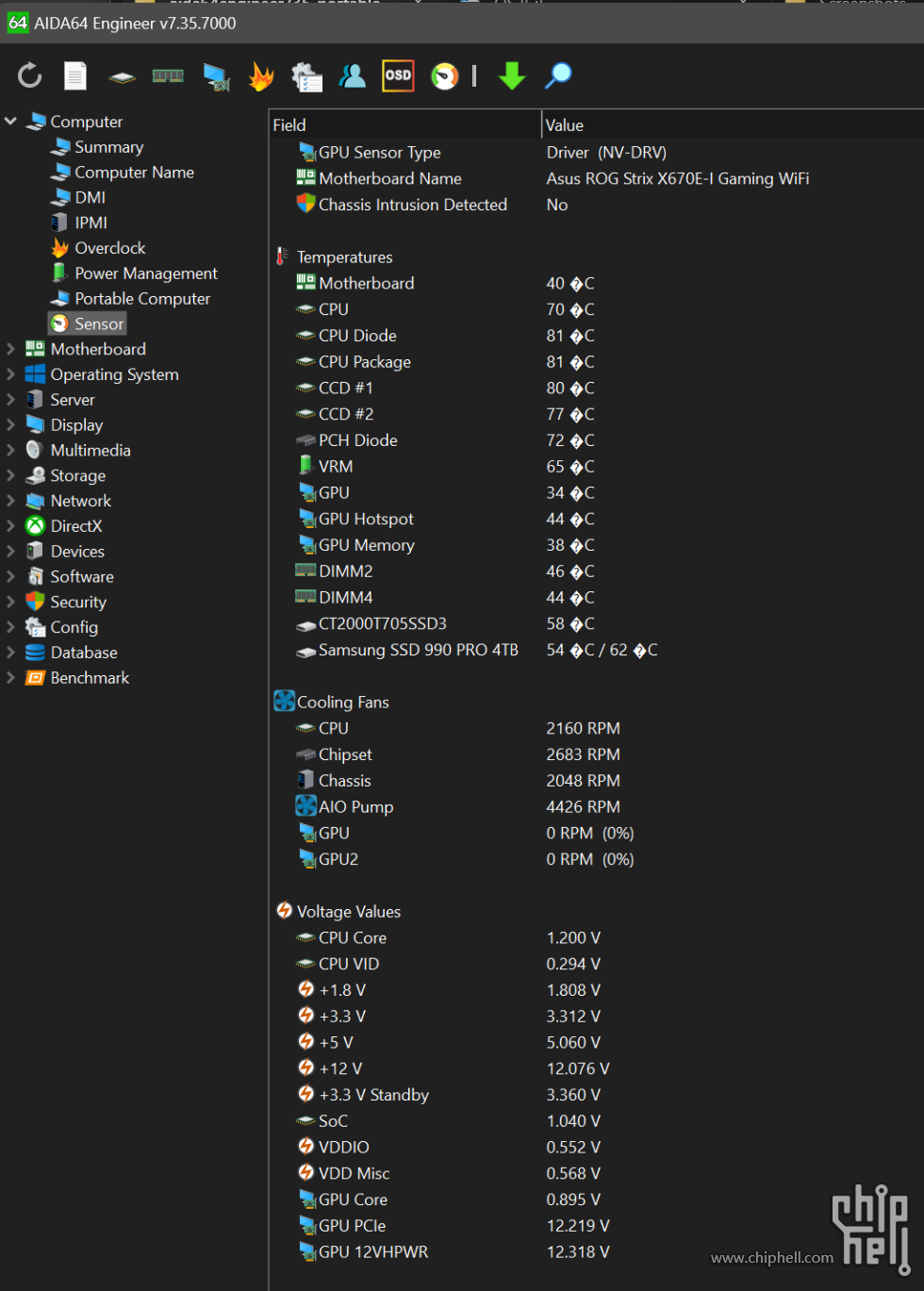Expand the Devices node chevron
The height and width of the screenshot is (1291, 924).
pos(11,552)
